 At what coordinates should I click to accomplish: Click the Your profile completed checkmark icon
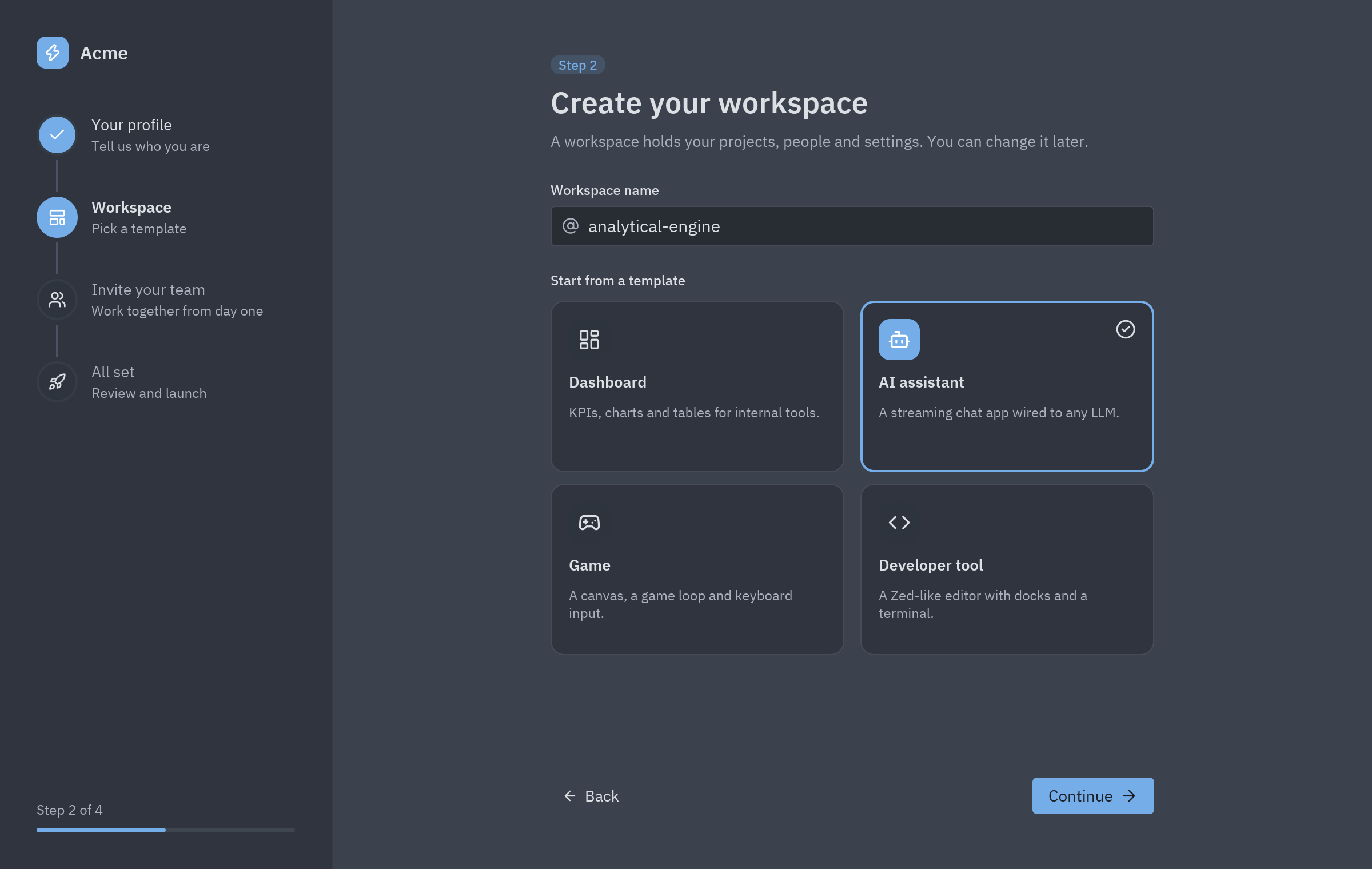click(x=57, y=135)
